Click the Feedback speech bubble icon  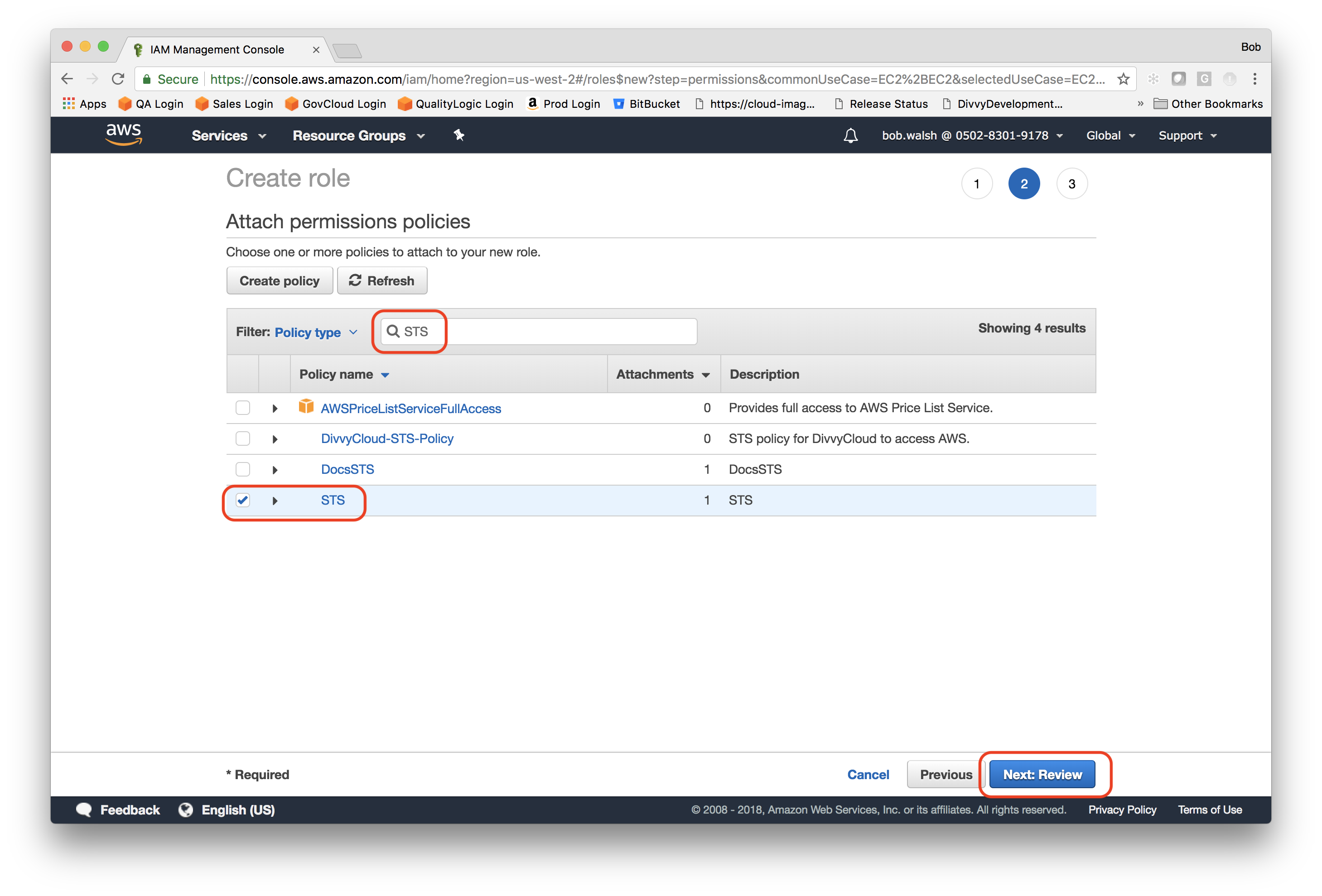point(84,809)
